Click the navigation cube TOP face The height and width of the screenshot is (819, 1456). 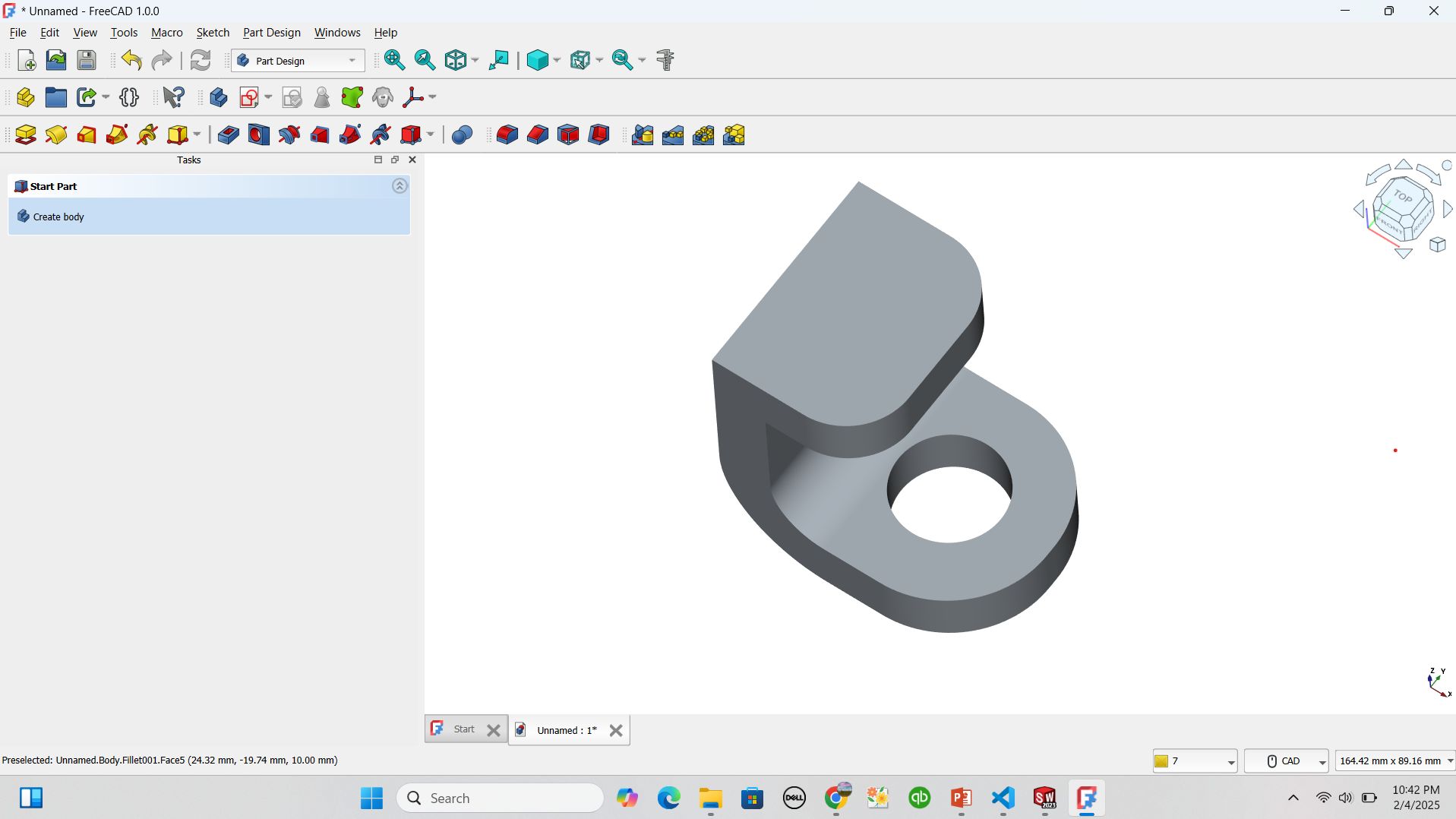(x=1403, y=197)
